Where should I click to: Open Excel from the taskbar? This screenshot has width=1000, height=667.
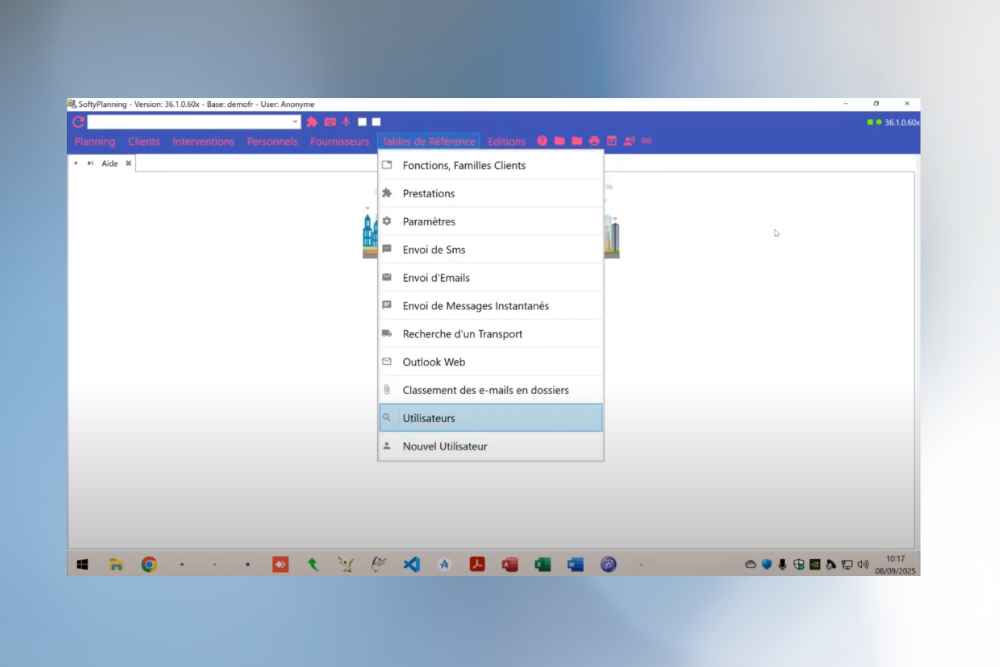coord(542,564)
